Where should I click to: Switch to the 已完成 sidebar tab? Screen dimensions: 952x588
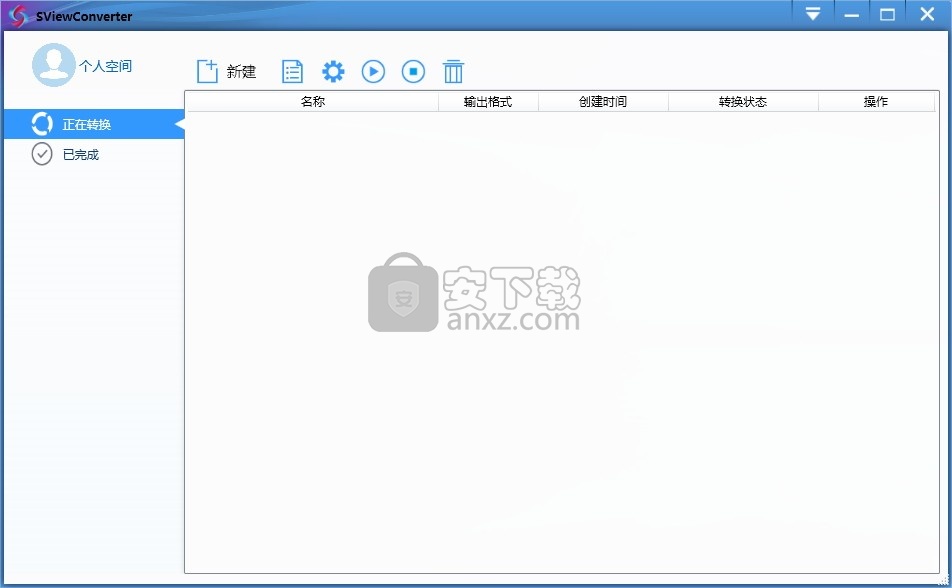coord(94,154)
